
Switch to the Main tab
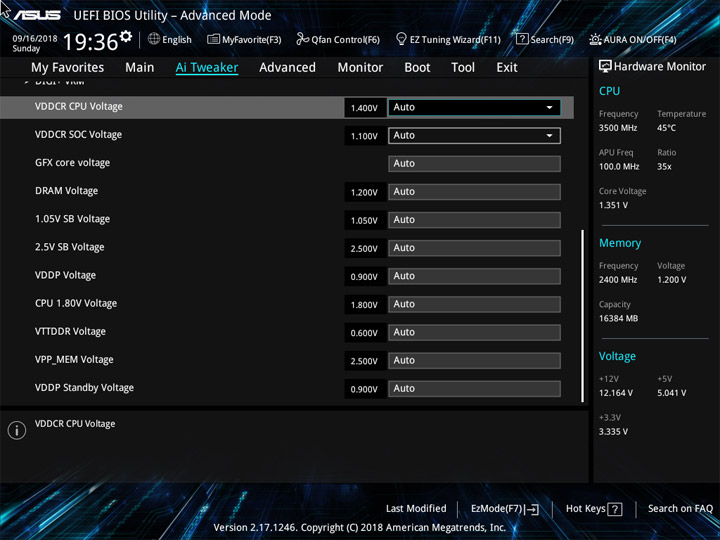[x=140, y=68]
